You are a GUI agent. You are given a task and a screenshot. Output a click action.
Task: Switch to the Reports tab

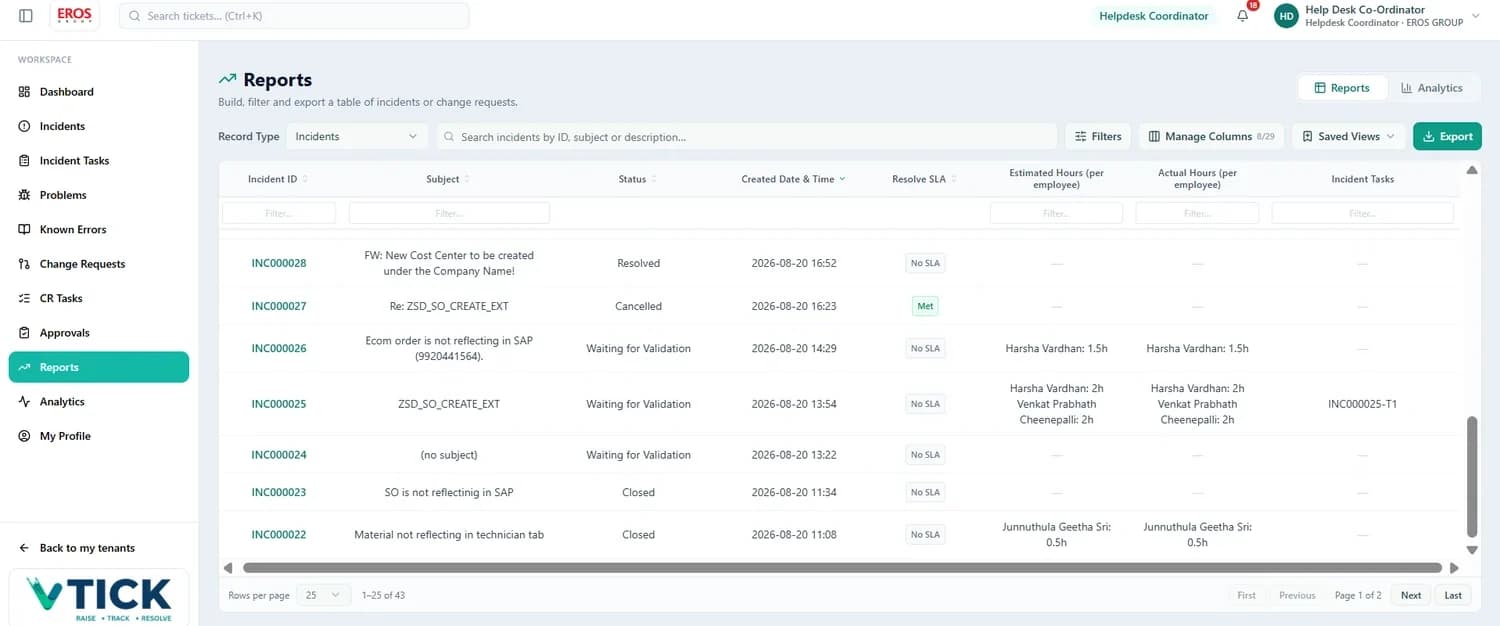[1342, 88]
